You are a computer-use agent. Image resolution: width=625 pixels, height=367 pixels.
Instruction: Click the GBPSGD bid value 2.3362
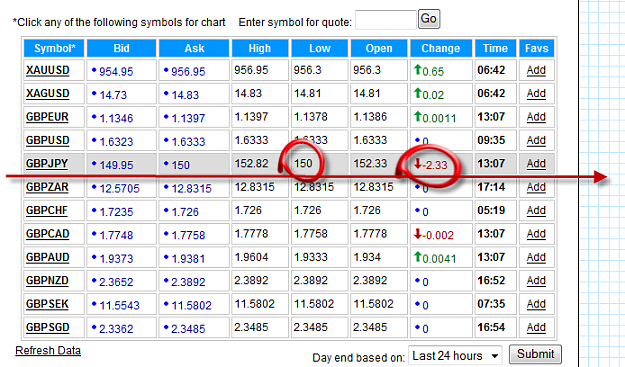tap(116, 329)
